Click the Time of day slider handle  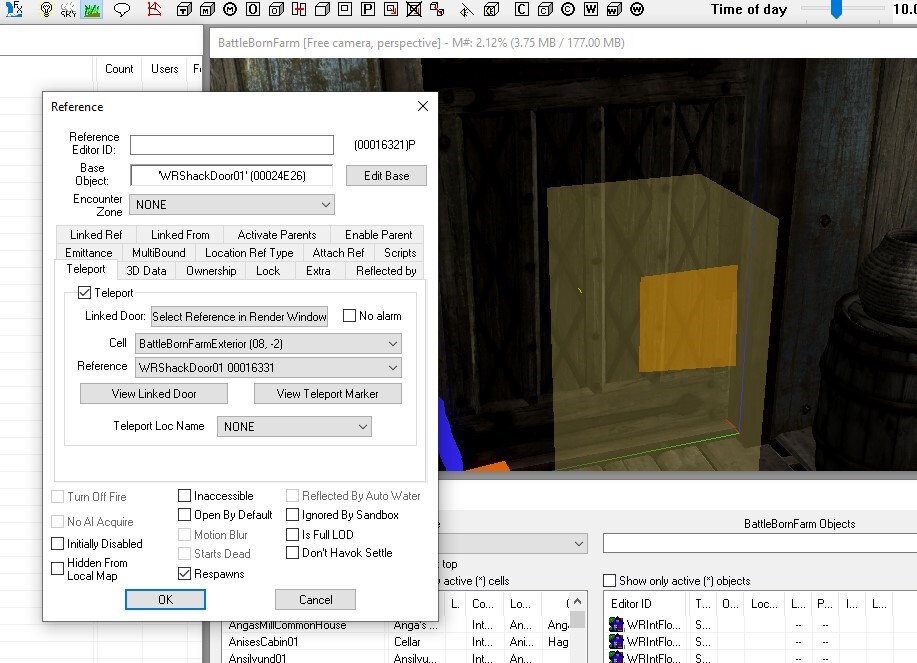point(836,9)
